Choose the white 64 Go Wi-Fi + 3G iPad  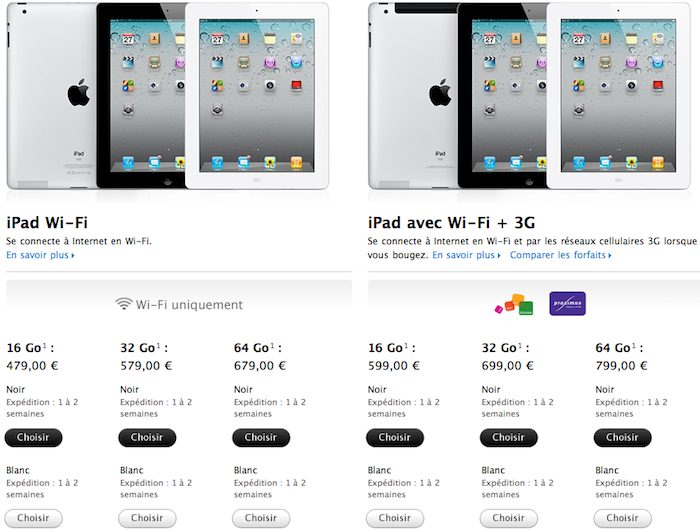(623, 518)
